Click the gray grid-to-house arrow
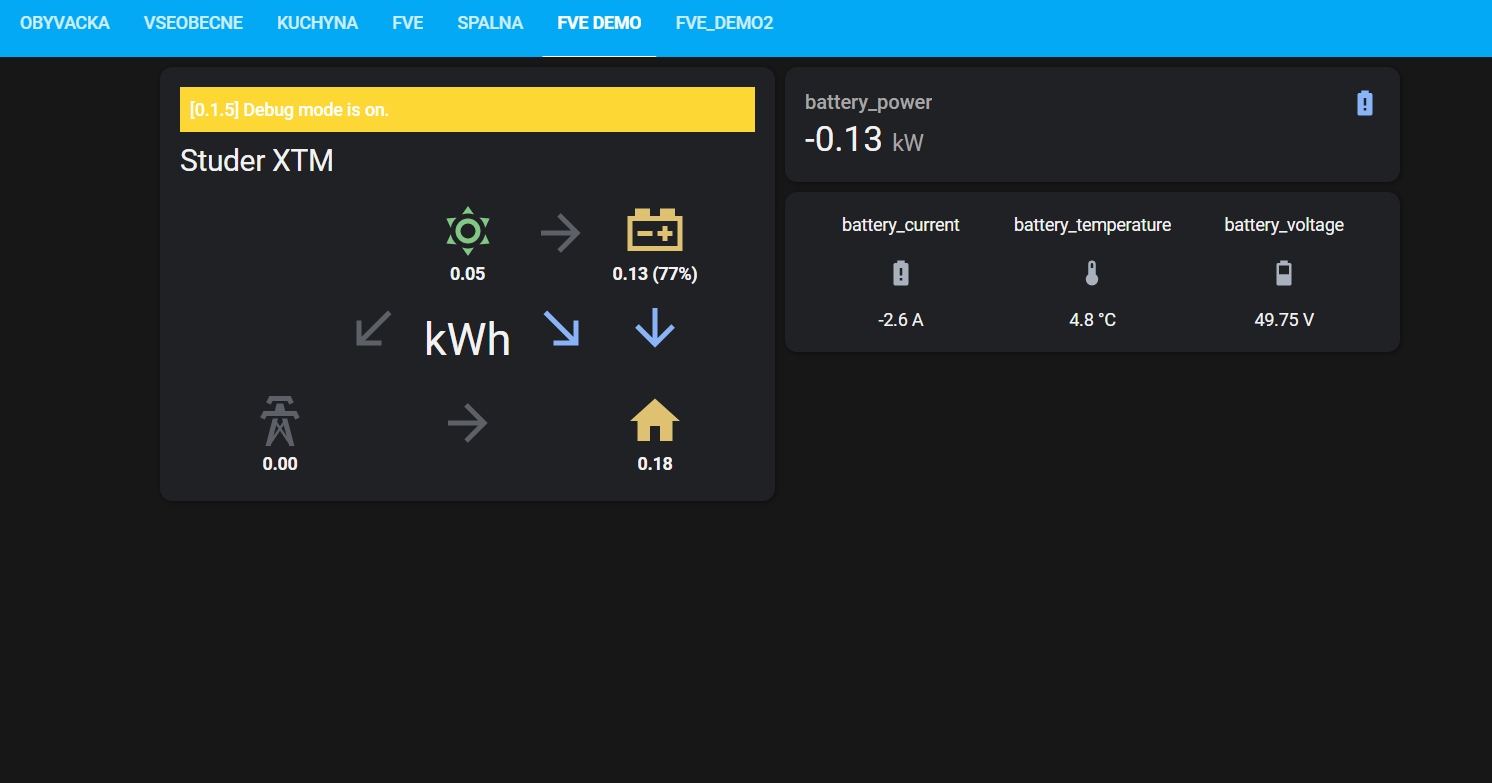The width and height of the screenshot is (1492, 783). (x=467, y=425)
